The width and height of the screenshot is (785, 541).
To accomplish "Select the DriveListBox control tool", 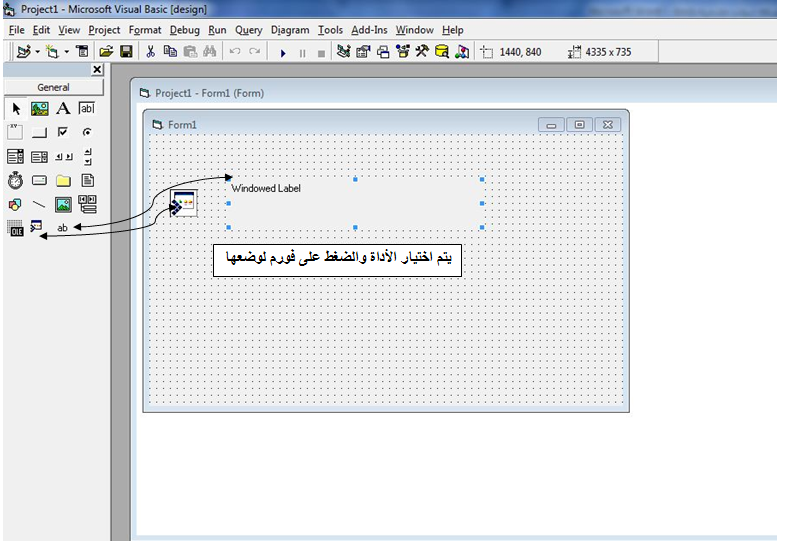I will click(39, 180).
